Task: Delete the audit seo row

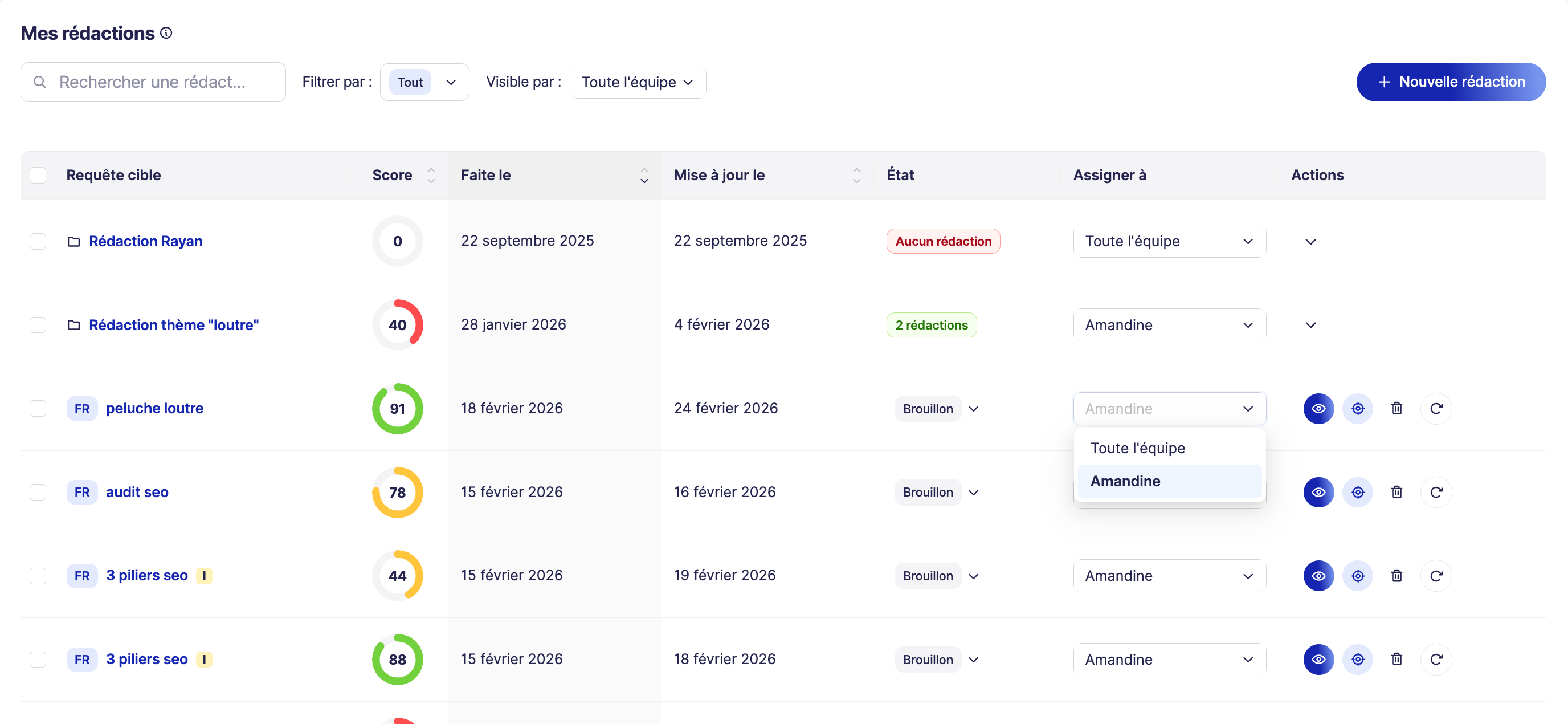Action: pyautogui.click(x=1396, y=492)
